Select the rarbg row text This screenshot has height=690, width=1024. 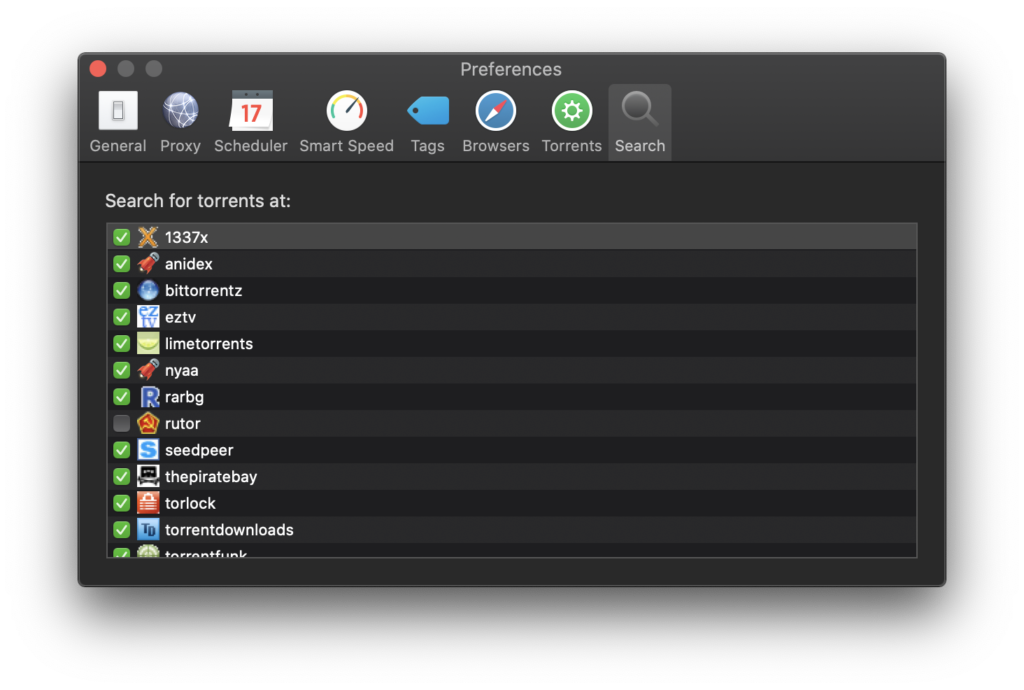pyautogui.click(x=184, y=397)
